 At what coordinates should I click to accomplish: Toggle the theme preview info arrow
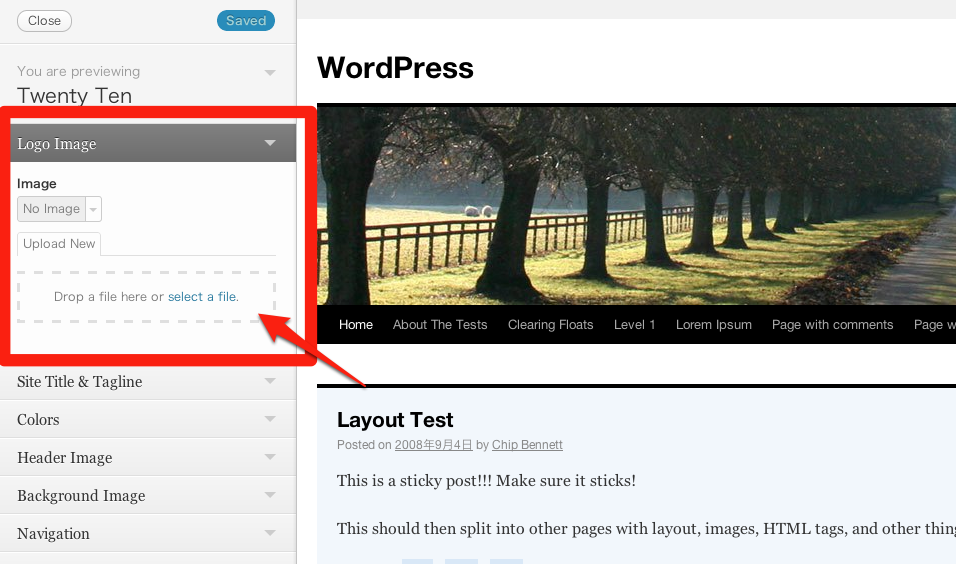[x=270, y=73]
